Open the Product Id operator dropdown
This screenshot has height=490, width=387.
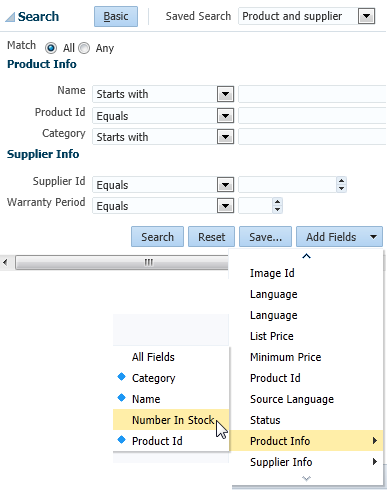click(225, 116)
